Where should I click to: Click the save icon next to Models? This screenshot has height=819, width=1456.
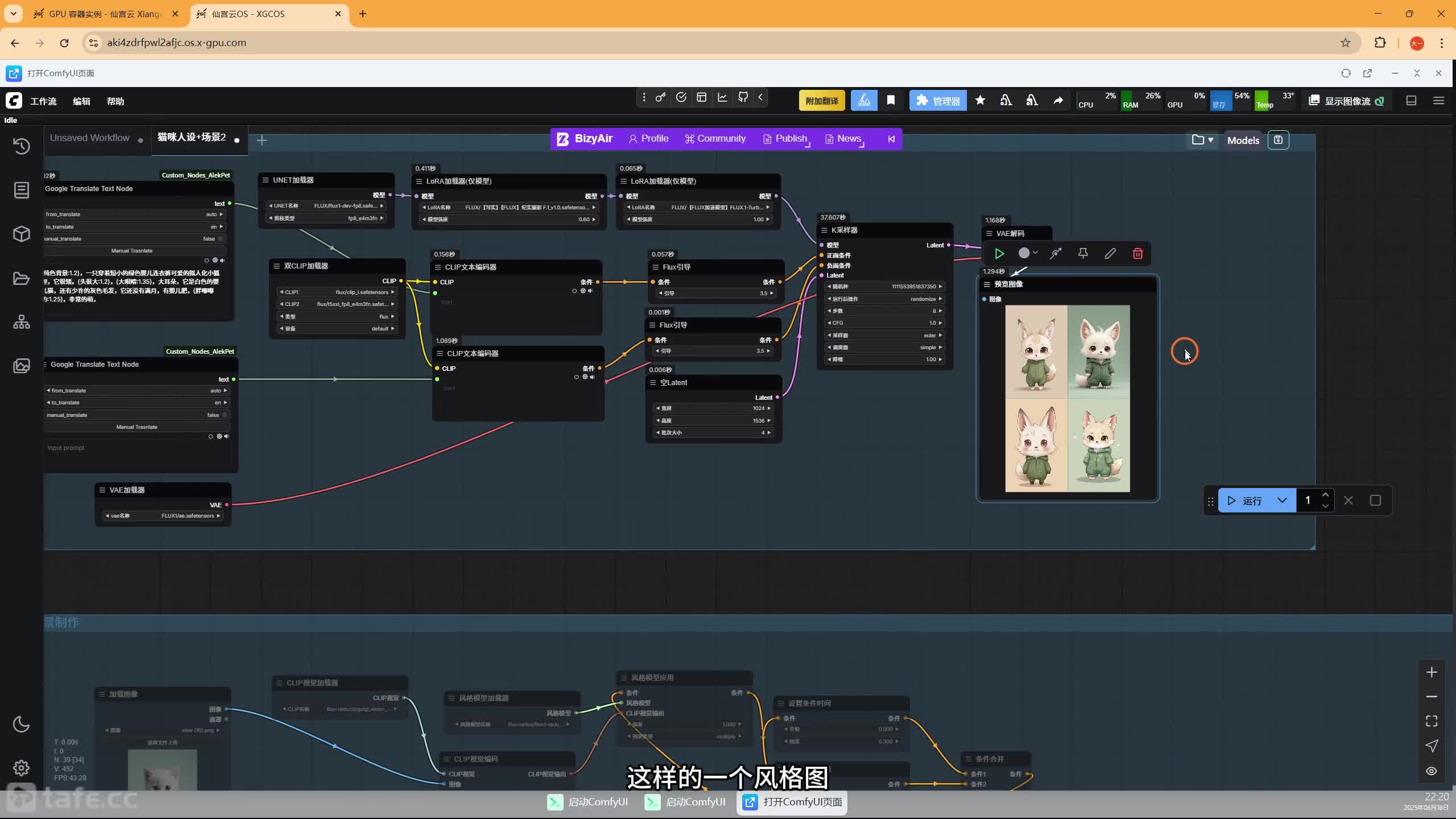(x=1278, y=140)
